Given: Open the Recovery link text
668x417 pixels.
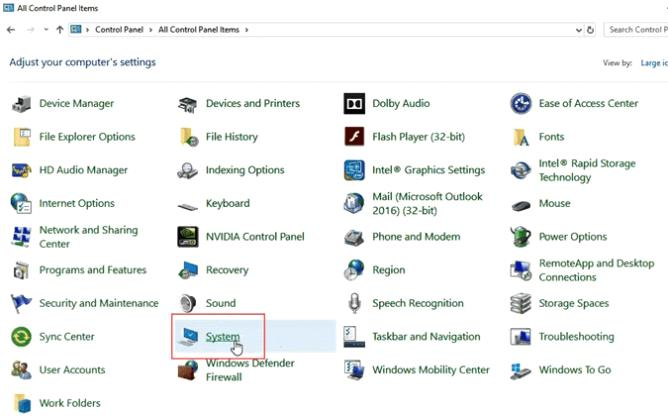Looking at the screenshot, I should (x=227, y=270).
